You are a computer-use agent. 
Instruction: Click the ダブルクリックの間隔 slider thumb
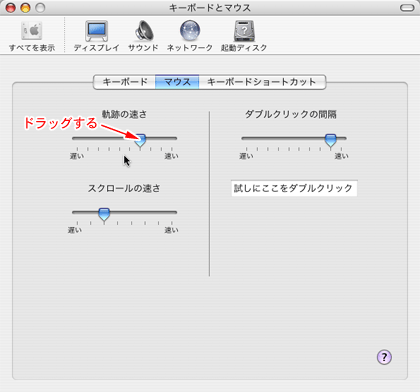[331, 140]
